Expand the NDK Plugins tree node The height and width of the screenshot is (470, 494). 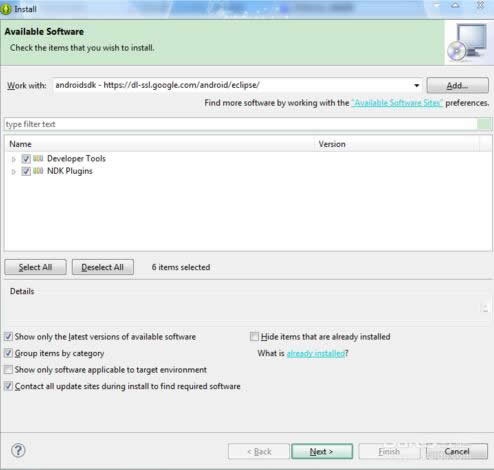[13, 172]
